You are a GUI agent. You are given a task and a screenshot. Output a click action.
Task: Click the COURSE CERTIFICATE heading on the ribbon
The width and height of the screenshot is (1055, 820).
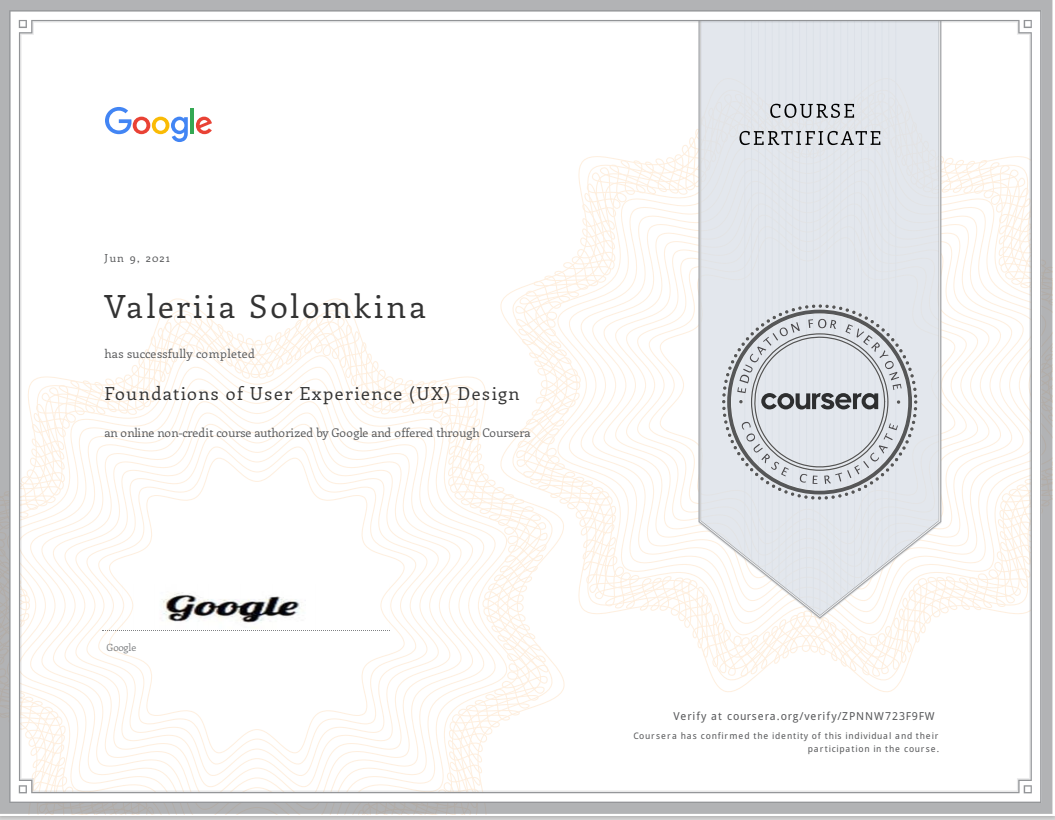coord(810,124)
